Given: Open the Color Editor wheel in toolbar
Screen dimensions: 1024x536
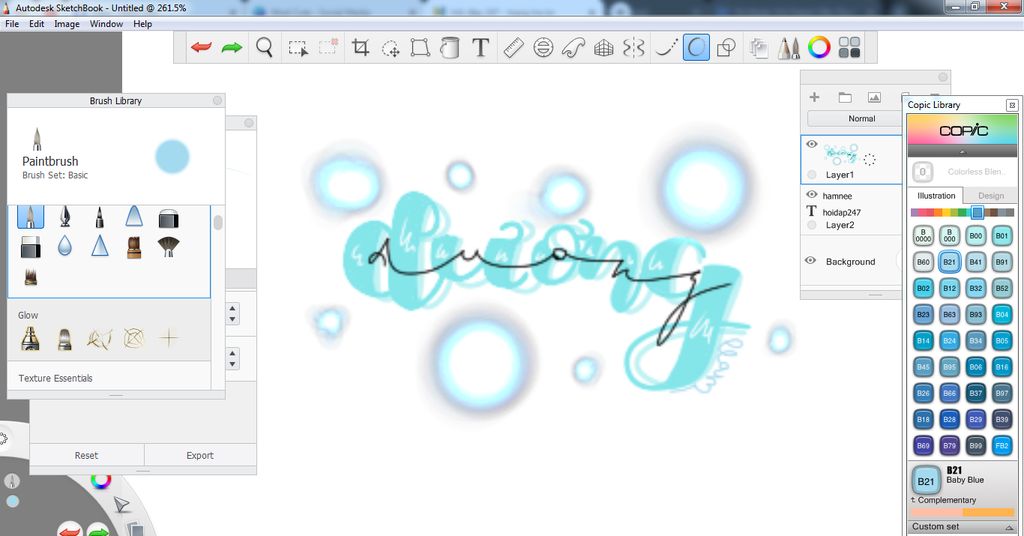Looking at the screenshot, I should pos(819,48).
